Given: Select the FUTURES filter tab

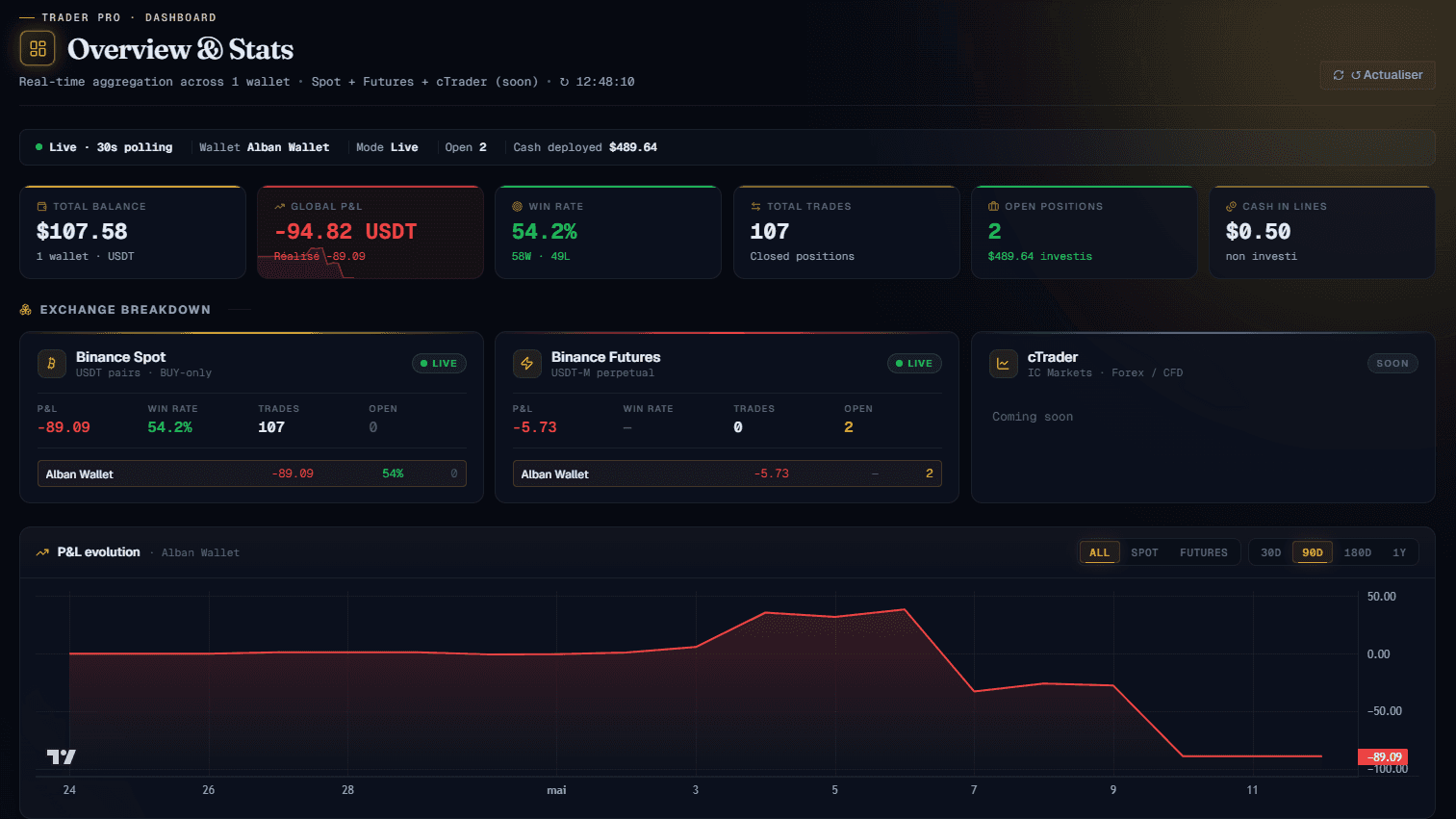Looking at the screenshot, I should pos(1204,552).
